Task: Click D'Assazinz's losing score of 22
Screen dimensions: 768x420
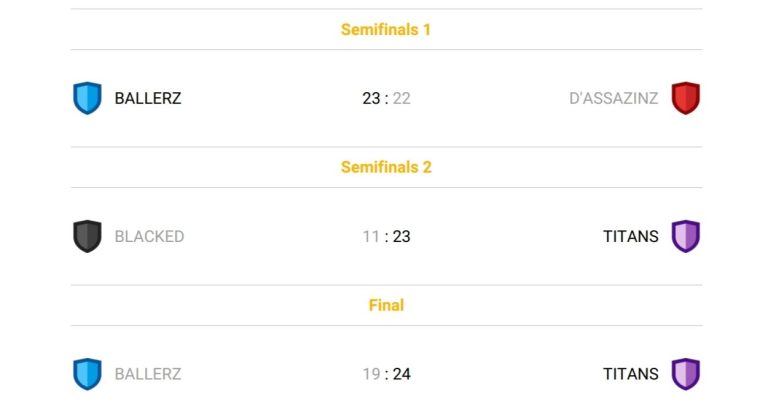Action: pos(402,99)
